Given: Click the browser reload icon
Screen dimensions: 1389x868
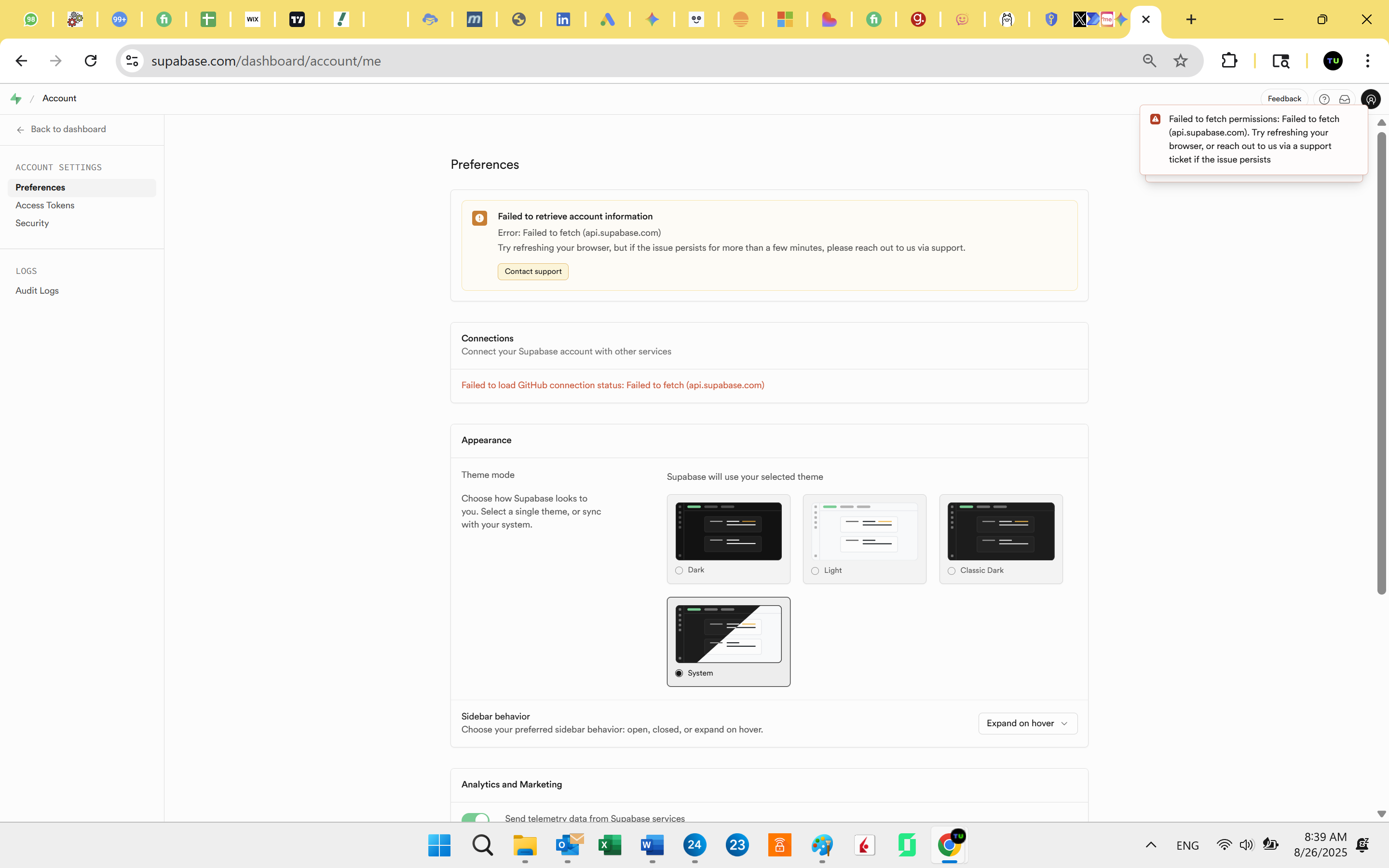Looking at the screenshot, I should click(91, 61).
